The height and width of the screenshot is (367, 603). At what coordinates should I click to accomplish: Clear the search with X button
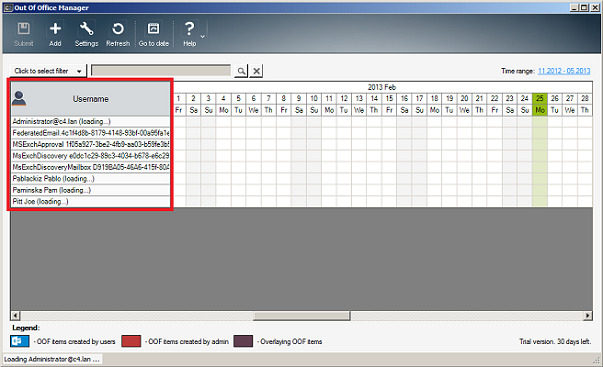tap(257, 71)
